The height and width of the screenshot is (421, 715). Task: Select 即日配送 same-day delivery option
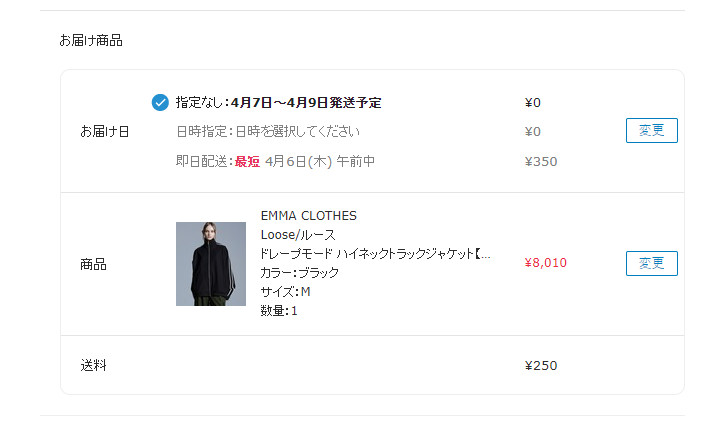275,161
